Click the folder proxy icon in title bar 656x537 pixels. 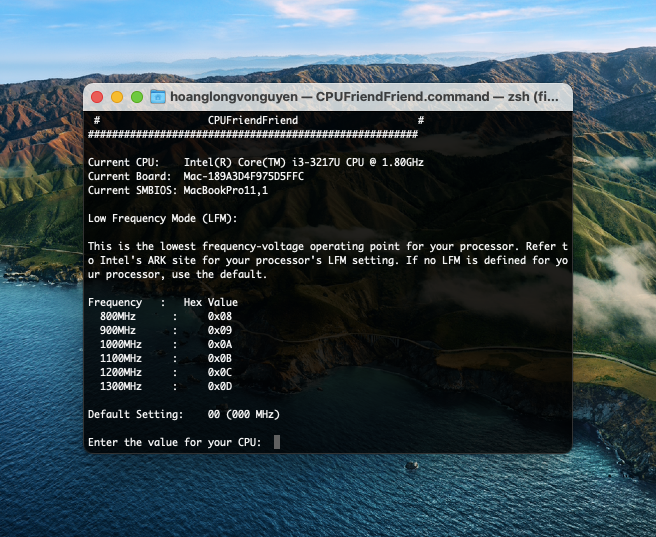158,97
